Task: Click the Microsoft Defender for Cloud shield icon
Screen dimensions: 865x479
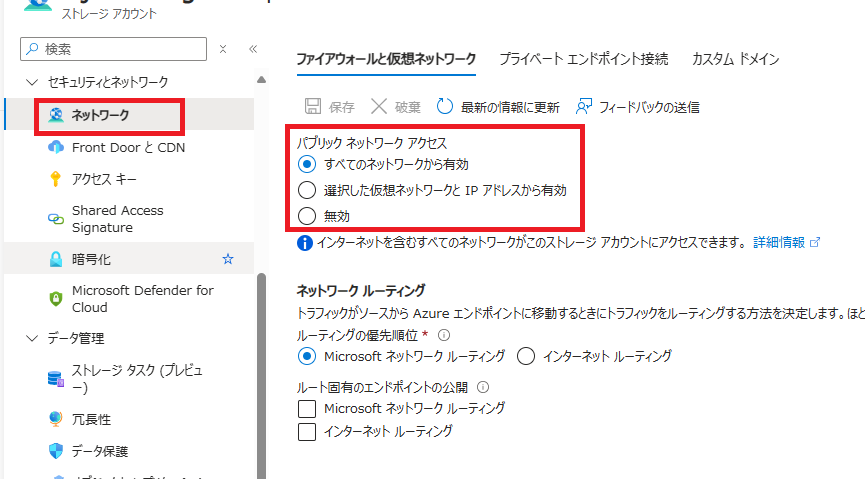Action: tap(56, 299)
